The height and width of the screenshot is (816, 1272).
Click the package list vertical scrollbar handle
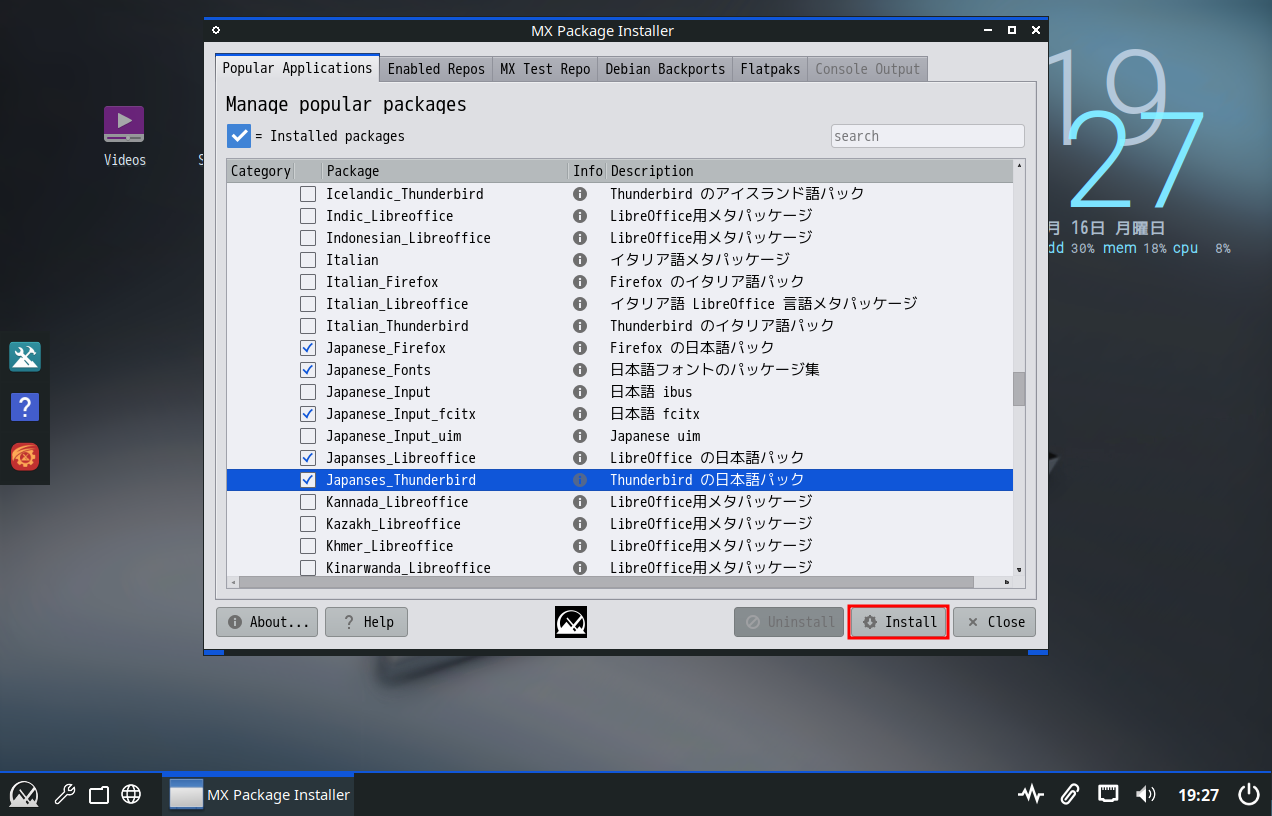coord(1019,389)
